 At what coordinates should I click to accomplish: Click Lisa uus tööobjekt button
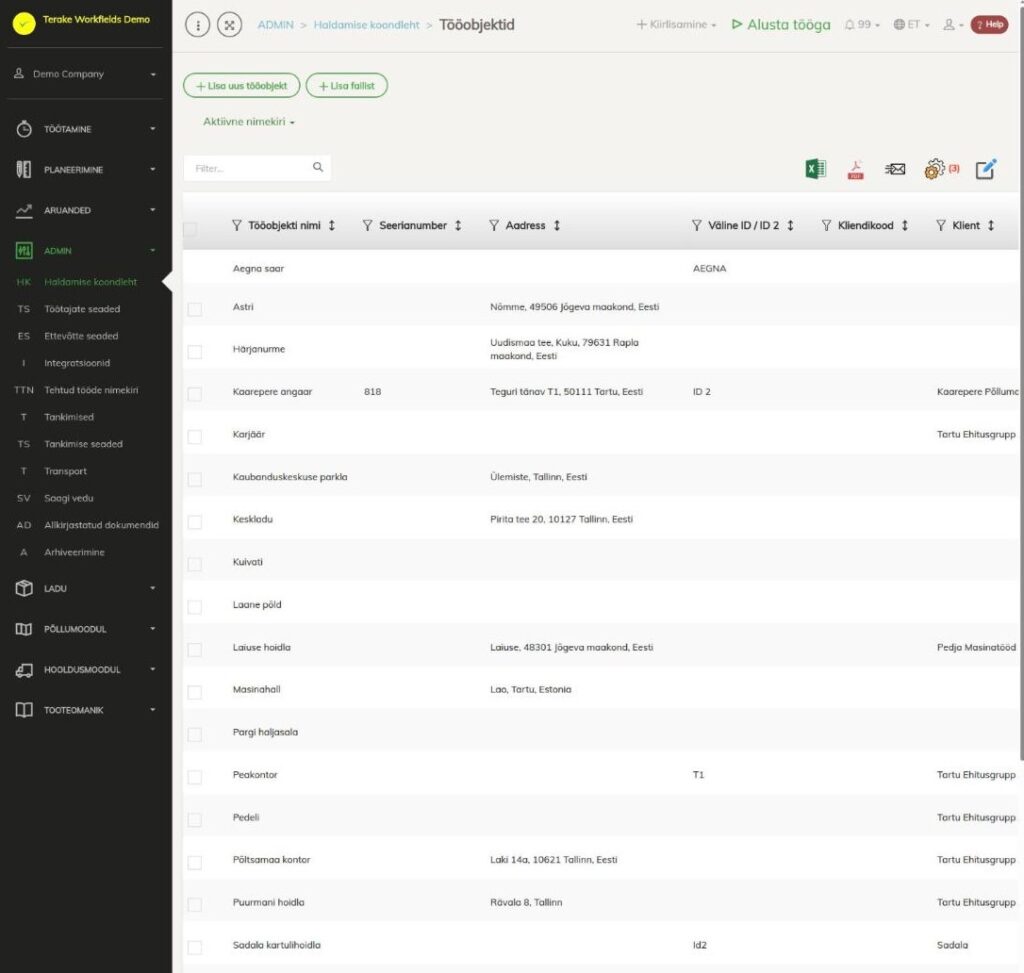coord(242,86)
